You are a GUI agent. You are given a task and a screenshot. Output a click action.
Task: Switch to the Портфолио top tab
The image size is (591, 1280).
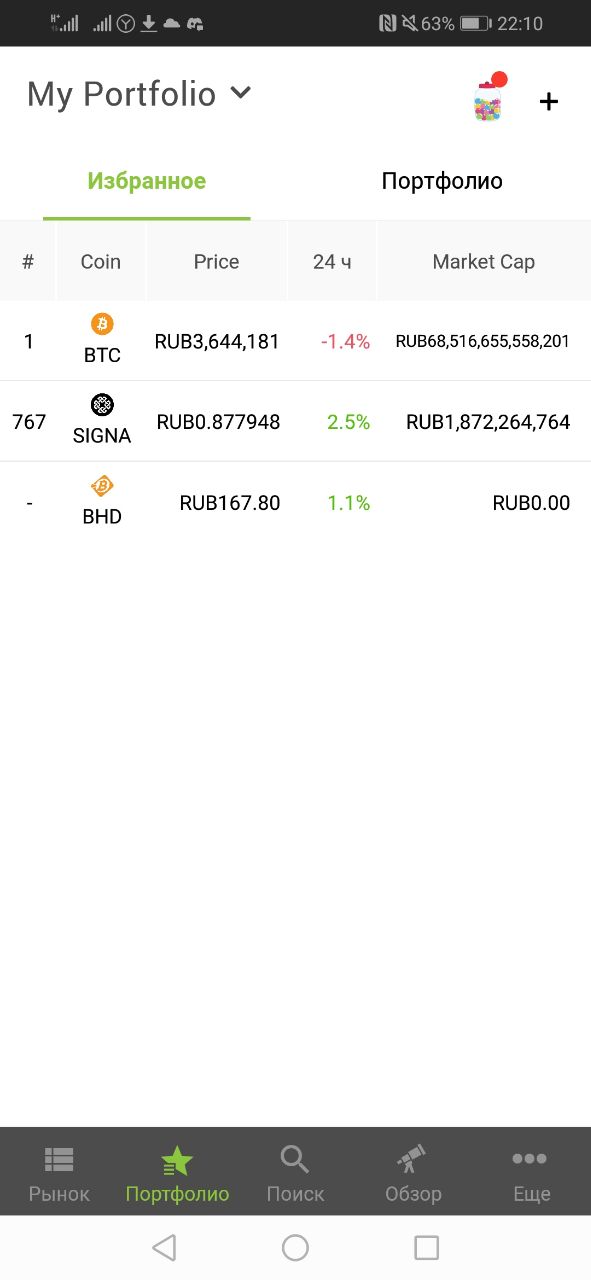point(442,181)
